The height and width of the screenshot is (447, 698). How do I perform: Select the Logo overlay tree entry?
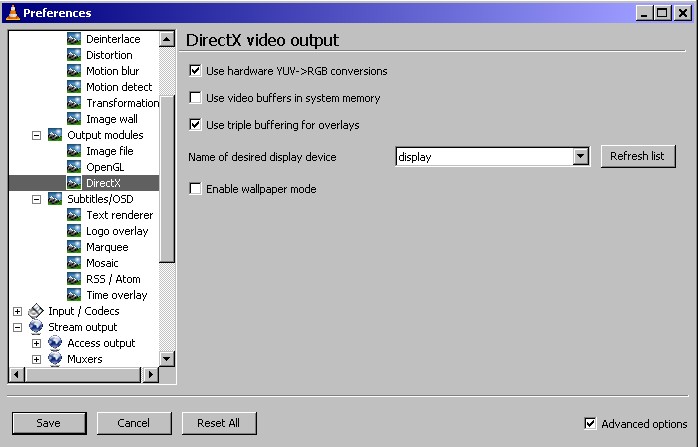click(117, 231)
